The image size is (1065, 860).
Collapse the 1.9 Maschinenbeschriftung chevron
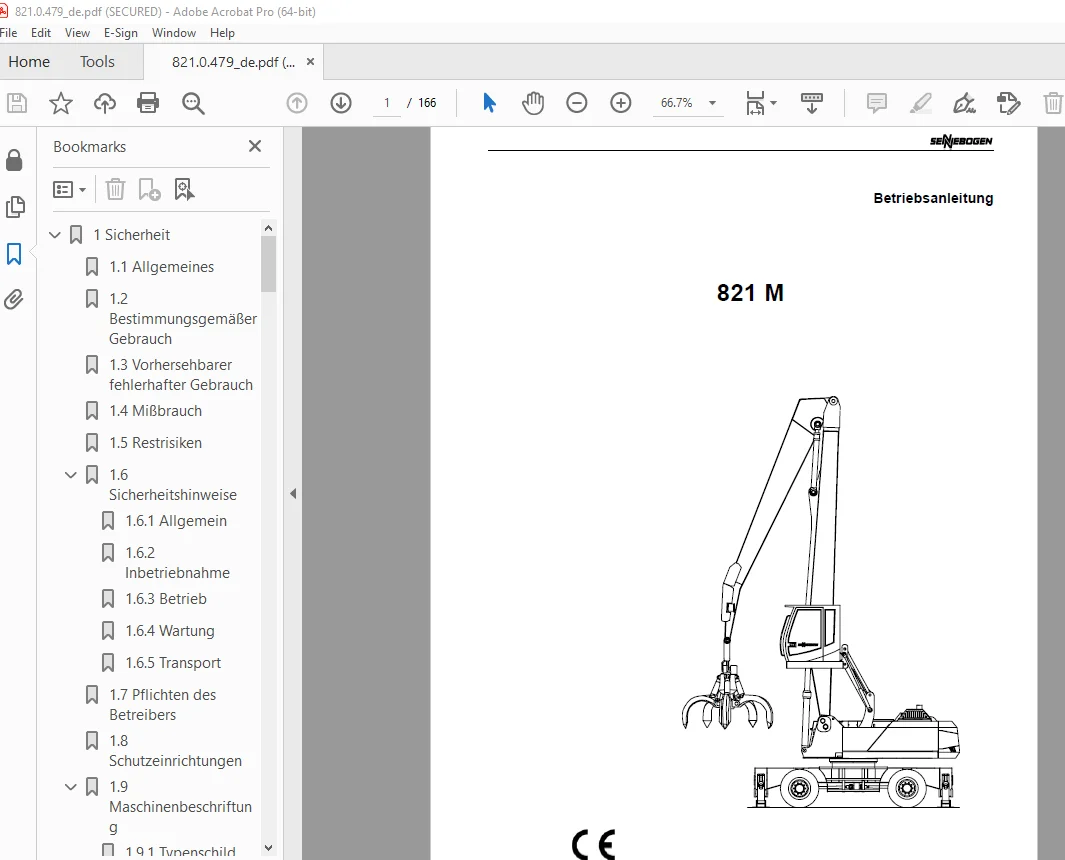(x=71, y=787)
